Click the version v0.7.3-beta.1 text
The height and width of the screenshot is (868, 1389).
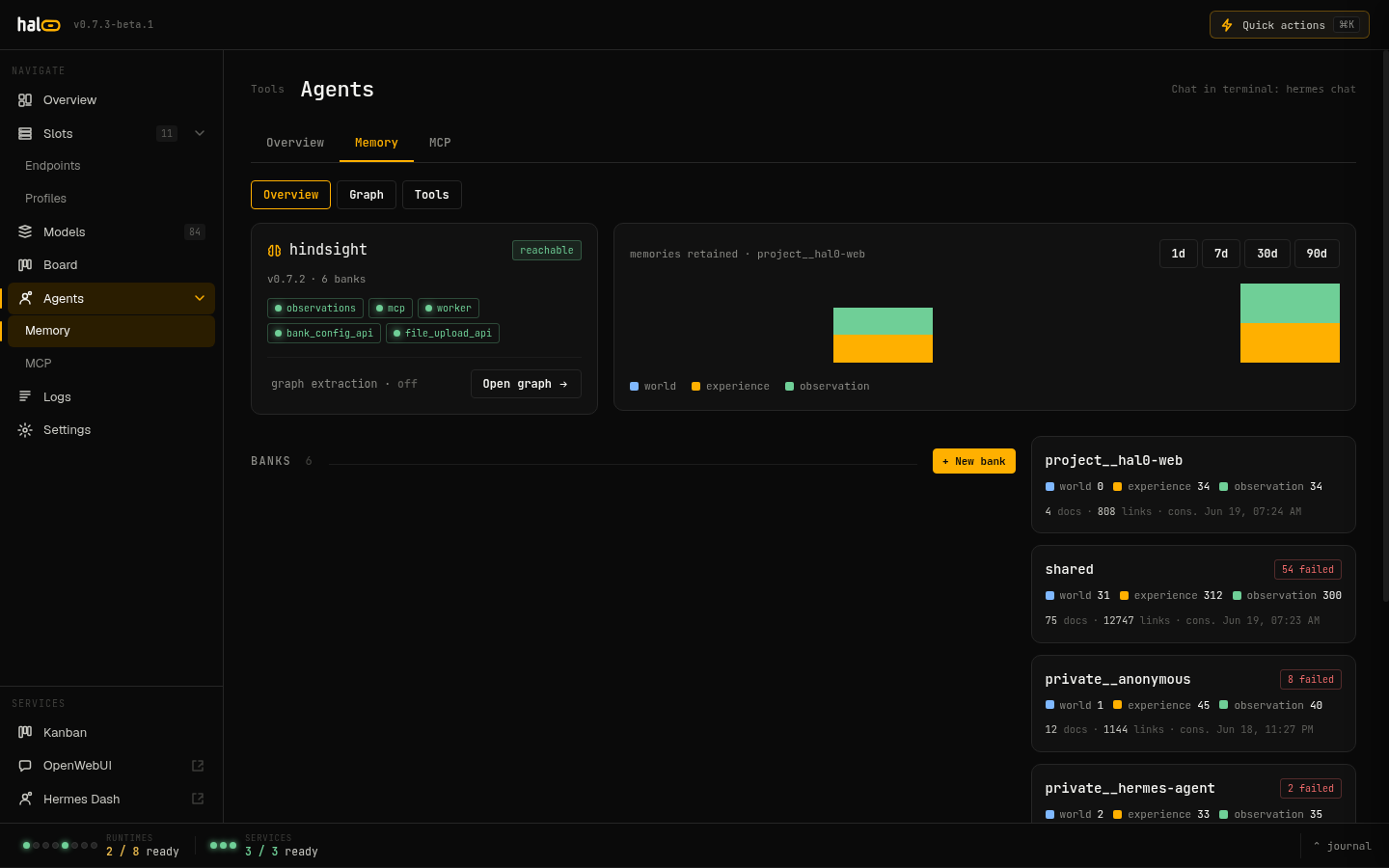pyautogui.click(x=114, y=25)
